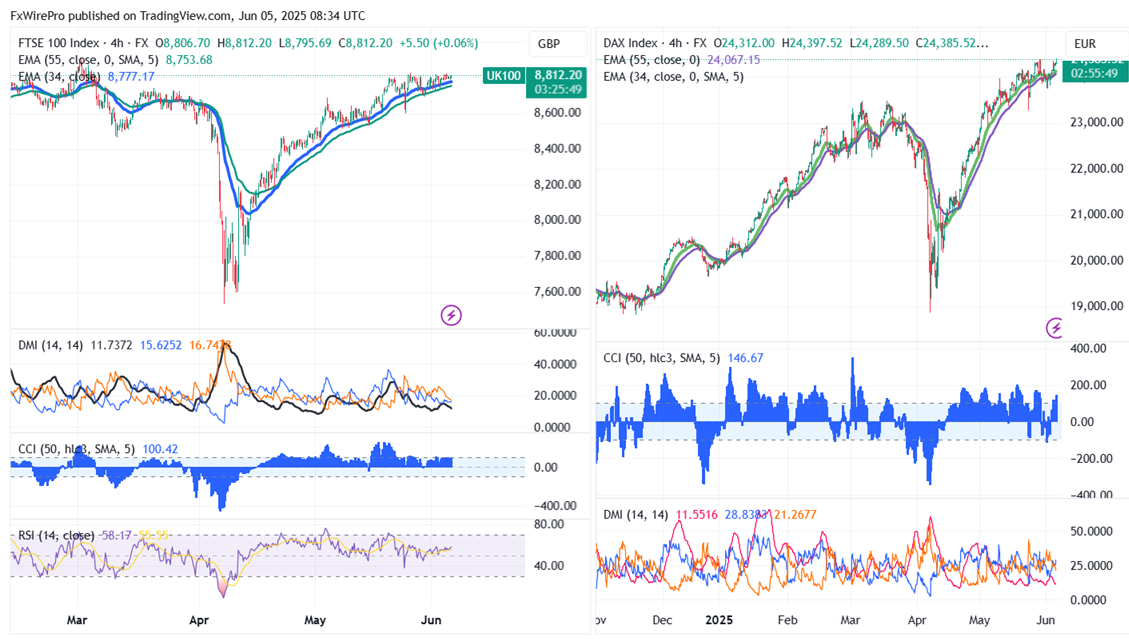Click the 8,000.00 price axis label

point(557,220)
